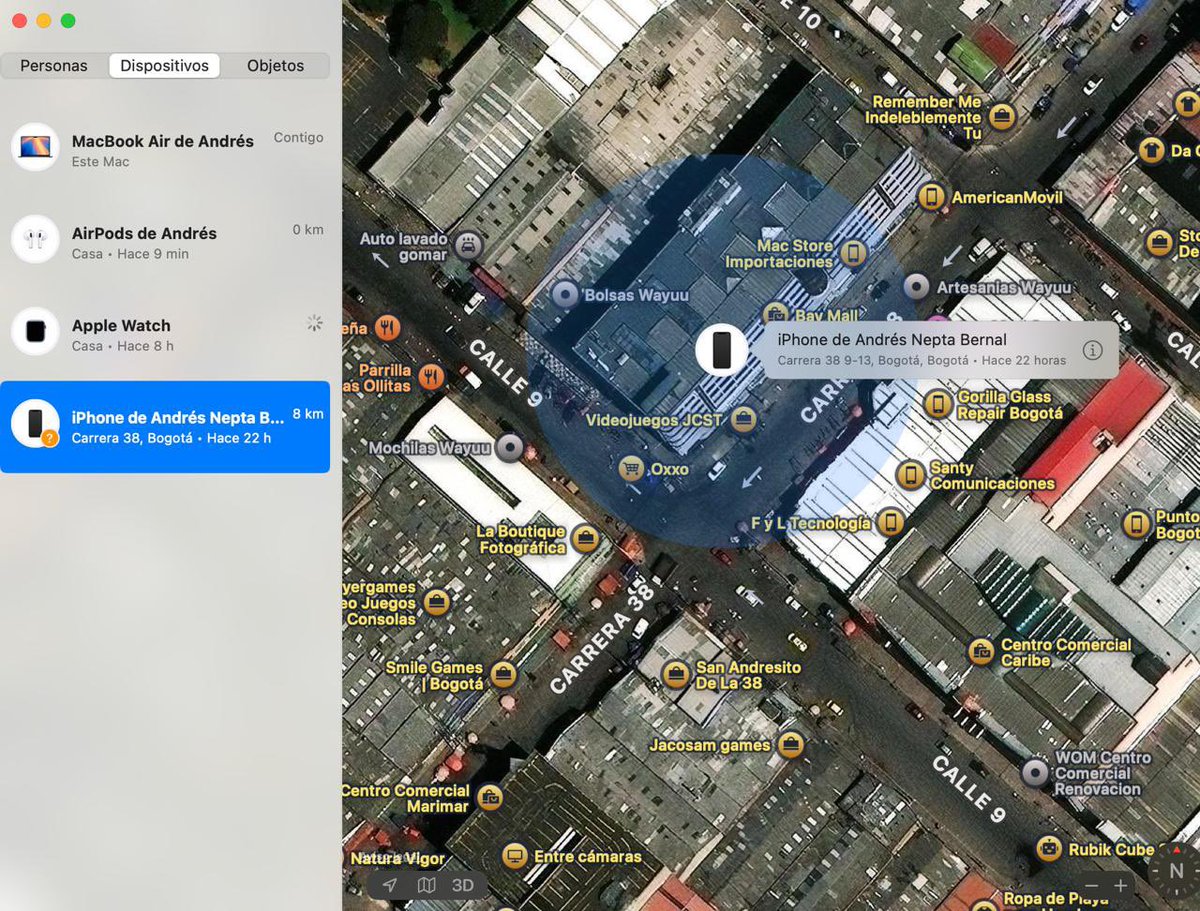Screen dimensions: 1200x911
Task: Click the AirPods device icon
Action: pyautogui.click(x=35, y=239)
